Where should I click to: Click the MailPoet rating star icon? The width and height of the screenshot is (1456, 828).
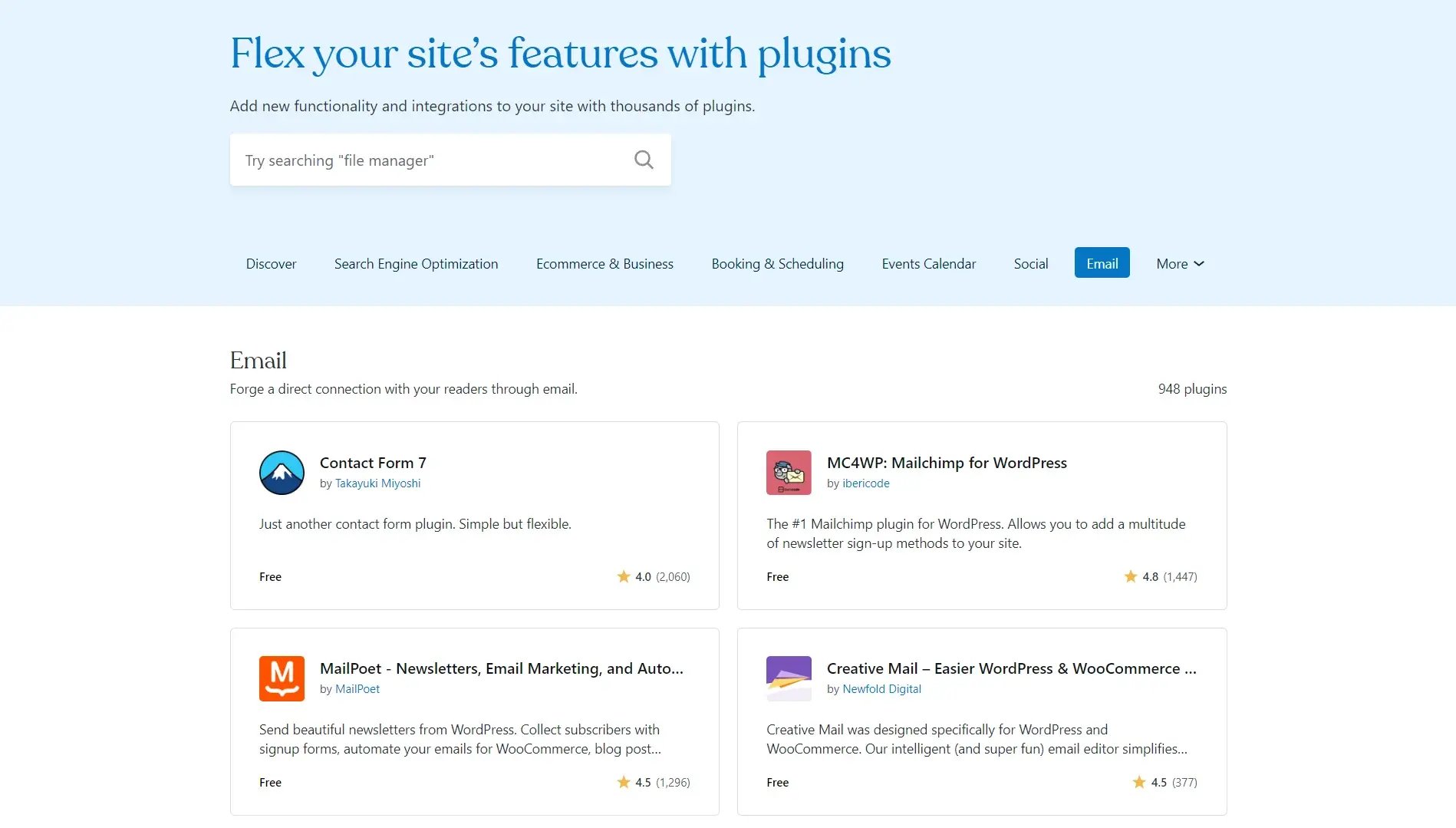click(x=624, y=782)
